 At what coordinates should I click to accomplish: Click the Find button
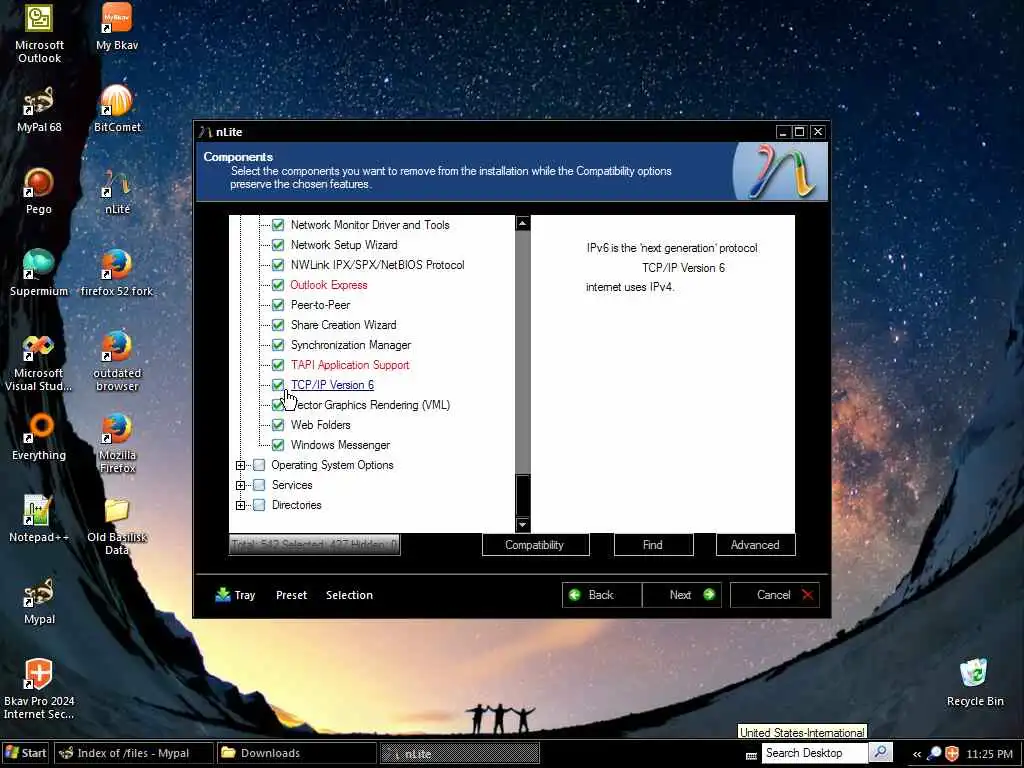(x=653, y=545)
